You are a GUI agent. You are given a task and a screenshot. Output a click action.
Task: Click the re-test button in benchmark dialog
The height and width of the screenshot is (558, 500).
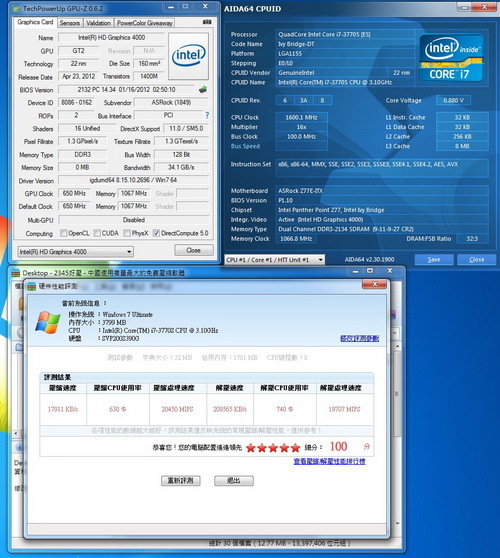[x=180, y=480]
